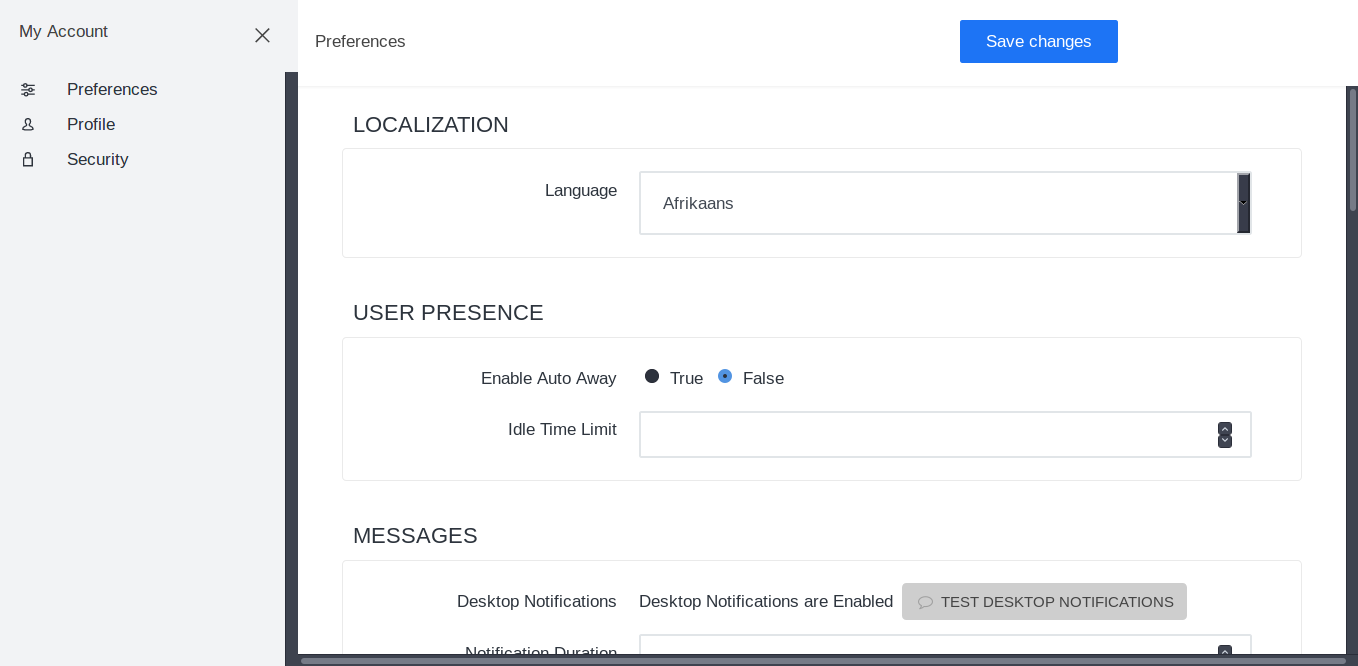
Task: Click the vertical scrollbar on the right
Action: (x=1352, y=150)
